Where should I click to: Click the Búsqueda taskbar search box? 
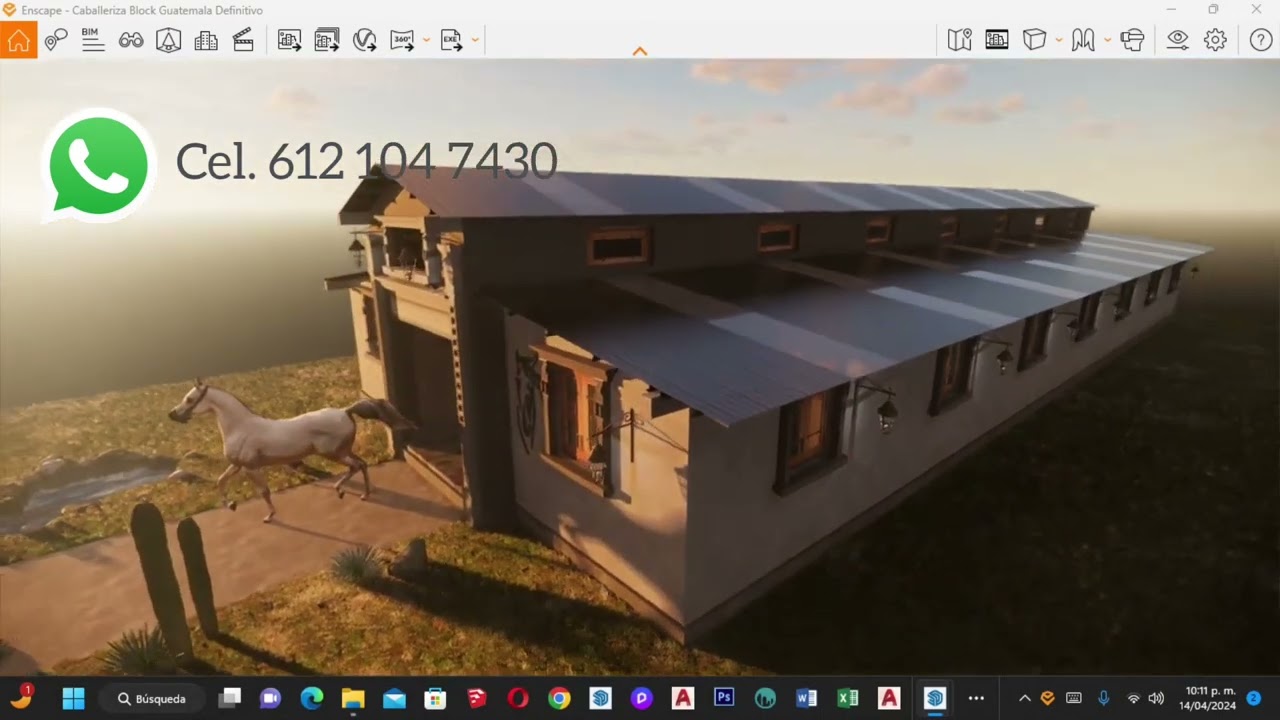click(x=153, y=698)
